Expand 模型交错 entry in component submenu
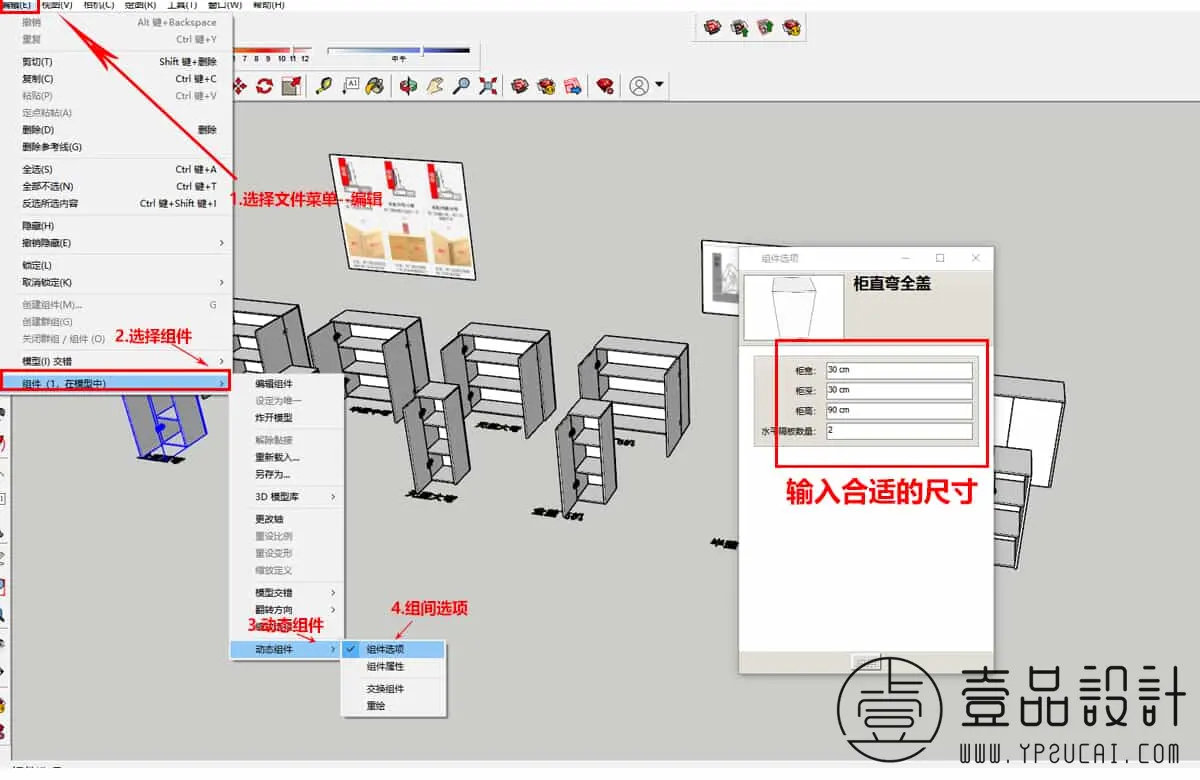The height and width of the screenshot is (780, 1200). tap(286, 593)
